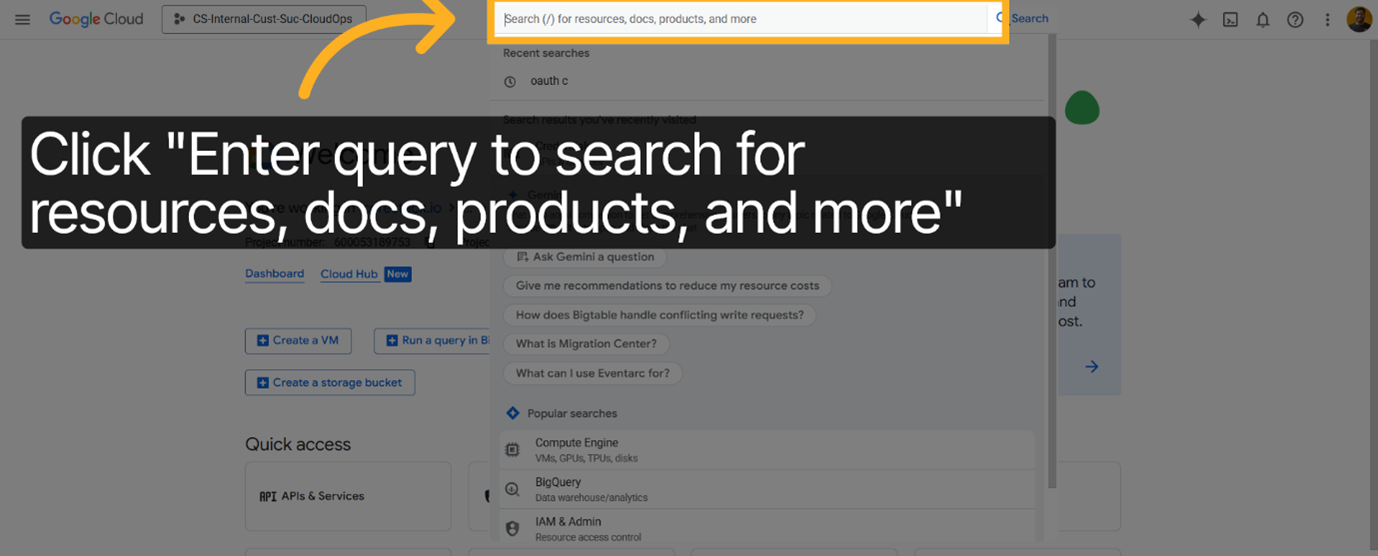
Task: Open the three-dot settings and utilities menu
Action: coord(1328,20)
